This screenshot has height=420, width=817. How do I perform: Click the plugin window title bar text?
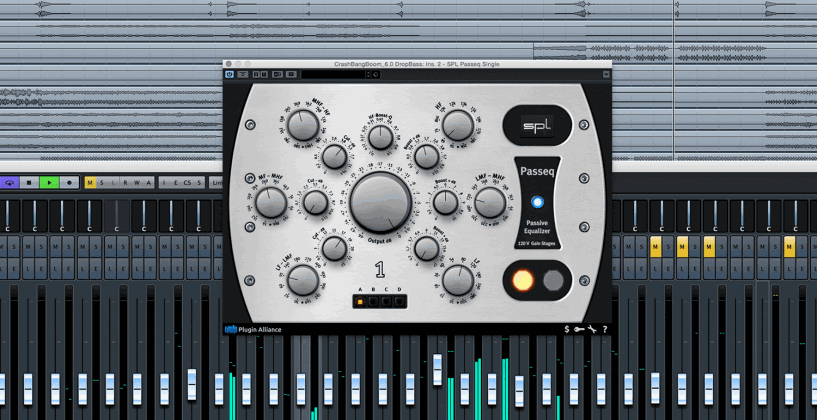point(416,64)
